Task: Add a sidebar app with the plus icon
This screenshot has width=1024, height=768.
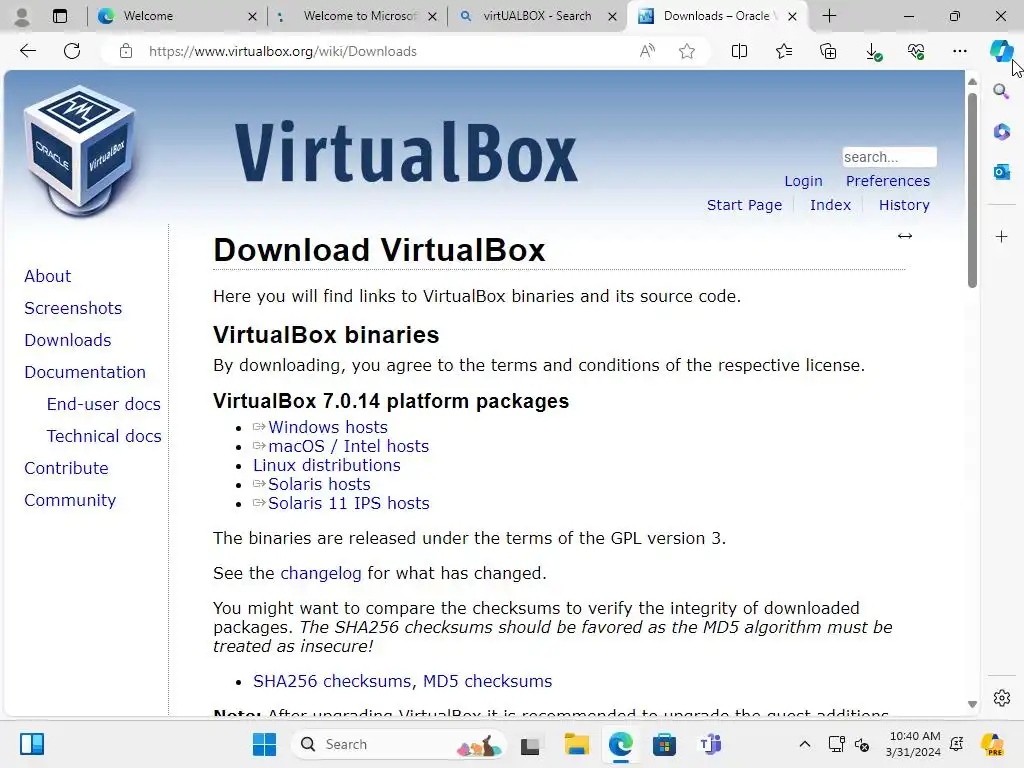Action: [1002, 236]
